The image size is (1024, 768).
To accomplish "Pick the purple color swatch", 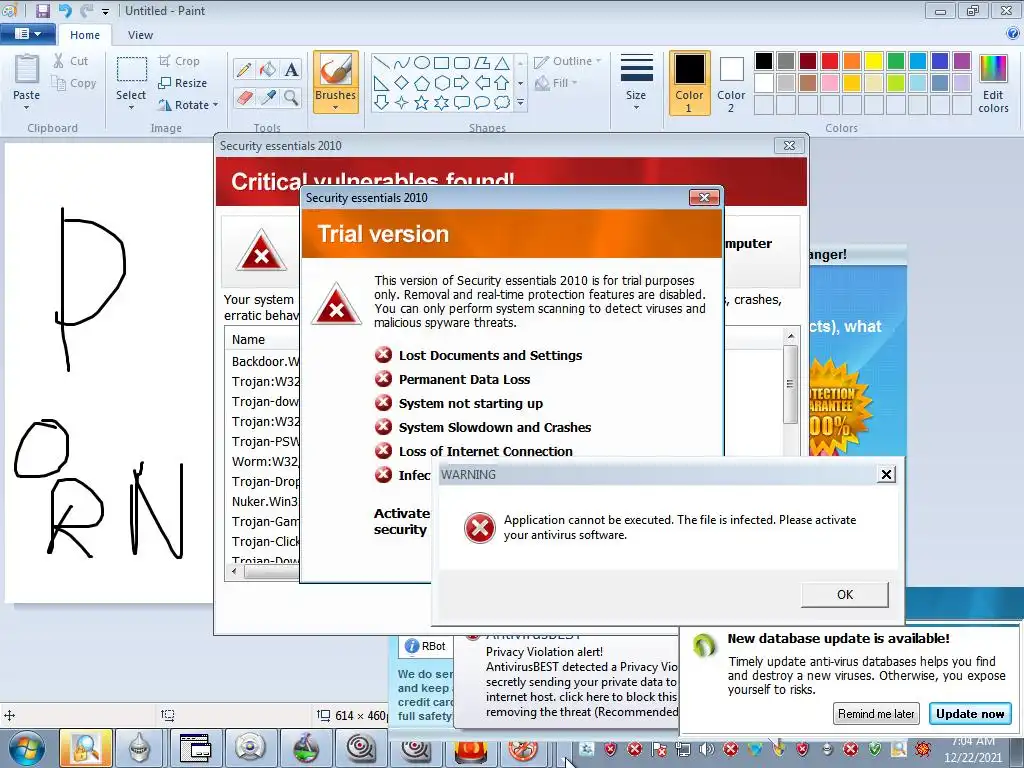I will (962, 61).
